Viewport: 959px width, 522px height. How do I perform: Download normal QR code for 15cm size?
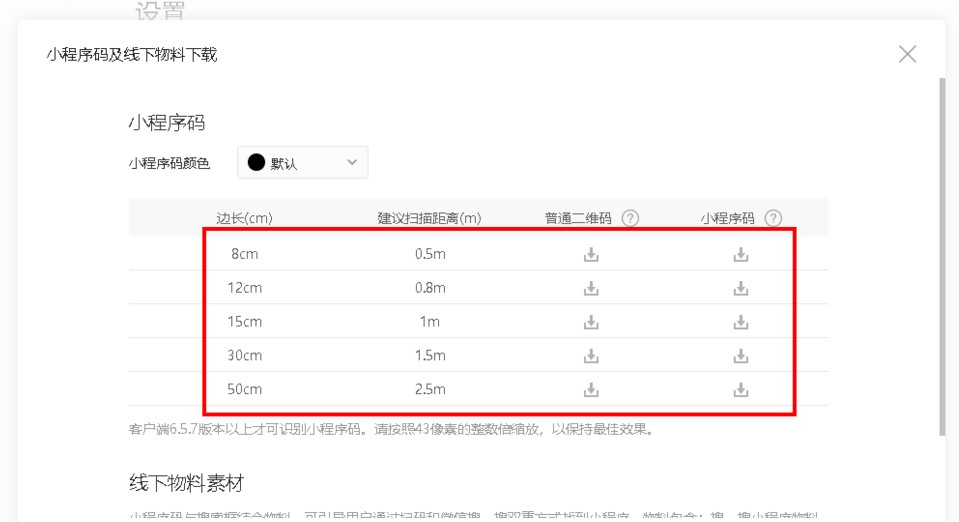pos(591,322)
